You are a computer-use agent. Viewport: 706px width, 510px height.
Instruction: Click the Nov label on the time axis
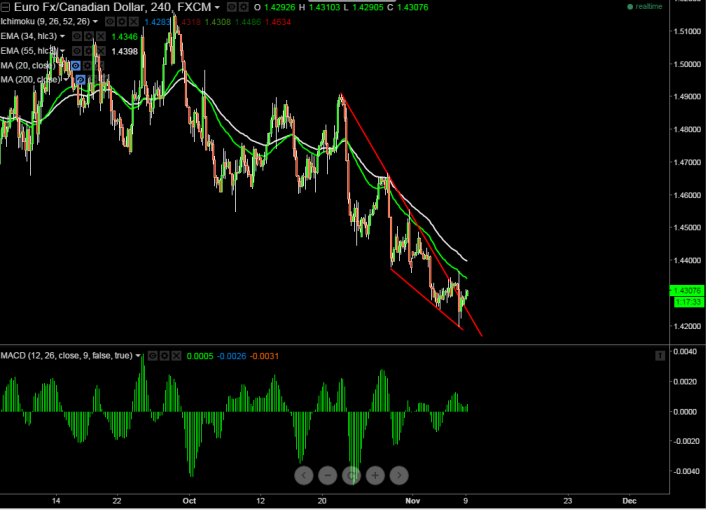click(412, 501)
